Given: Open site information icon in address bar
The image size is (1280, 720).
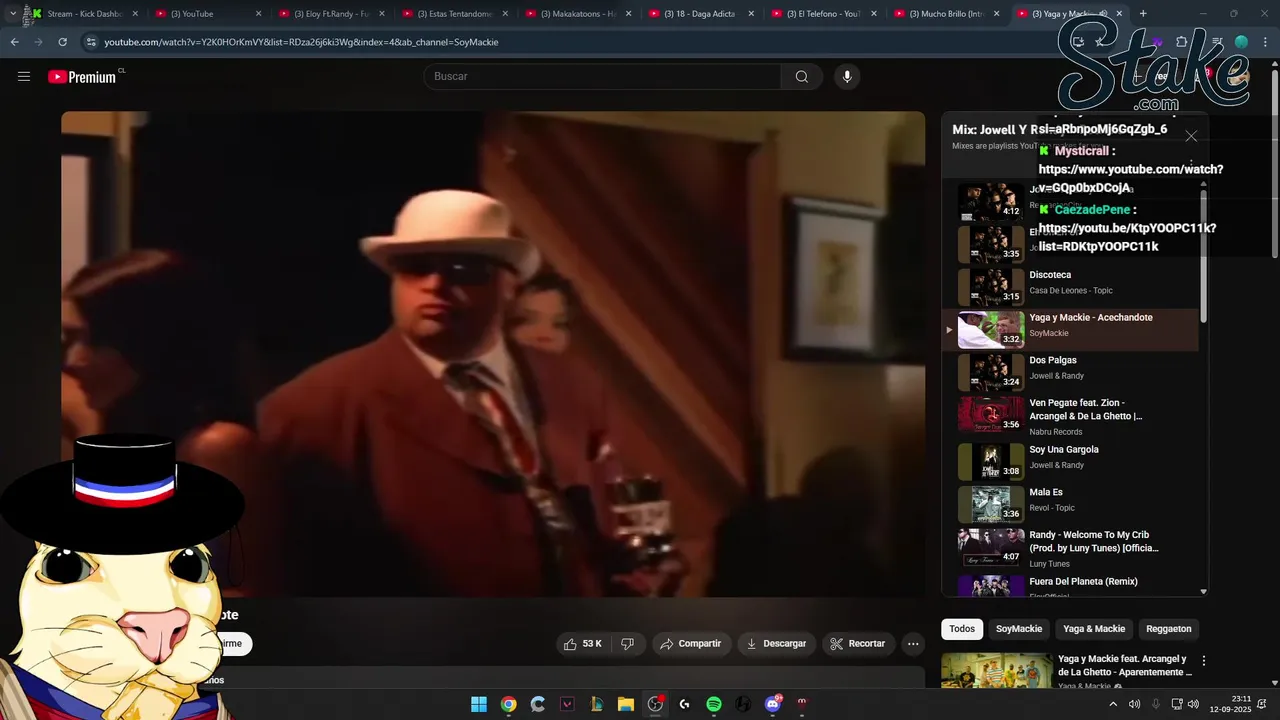Looking at the screenshot, I should pos(91,42).
